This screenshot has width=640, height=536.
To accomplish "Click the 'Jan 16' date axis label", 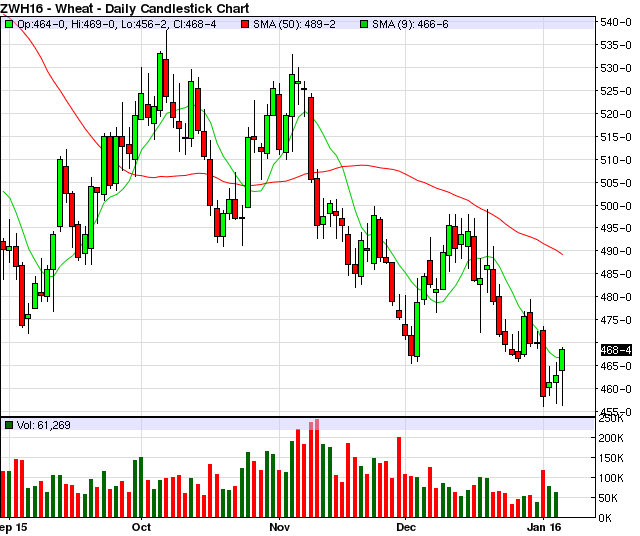I will (544, 527).
